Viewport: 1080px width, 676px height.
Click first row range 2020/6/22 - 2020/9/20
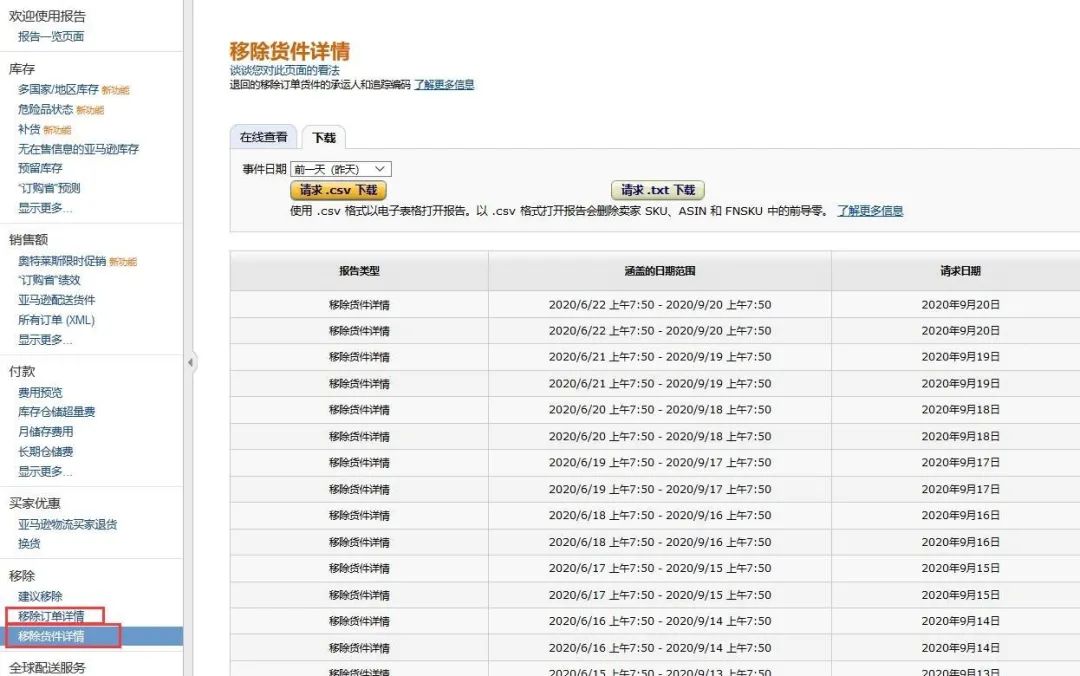pos(660,305)
